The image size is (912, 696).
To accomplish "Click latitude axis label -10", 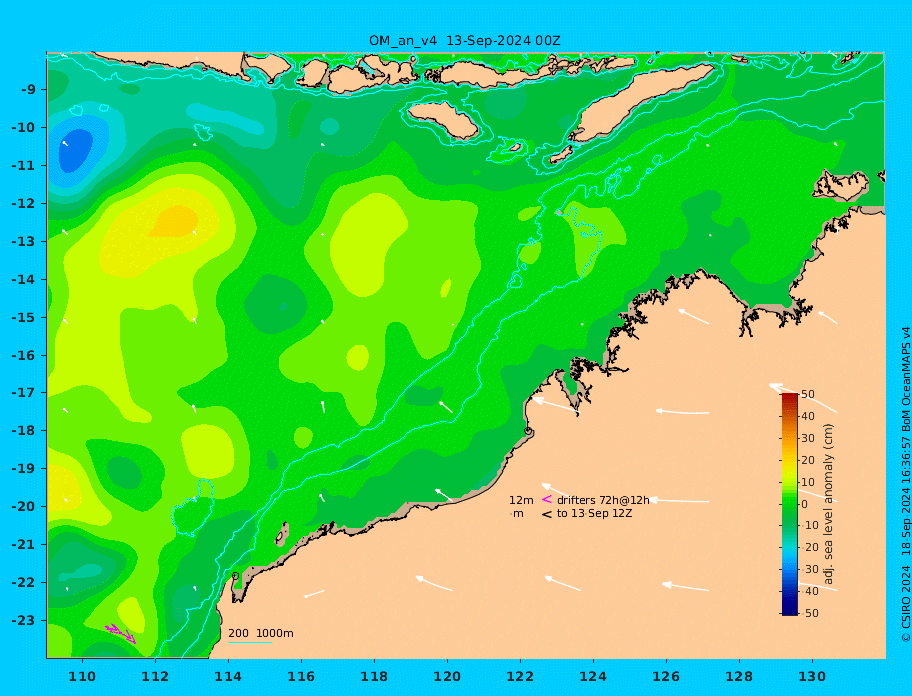I will pyautogui.click(x=23, y=127).
